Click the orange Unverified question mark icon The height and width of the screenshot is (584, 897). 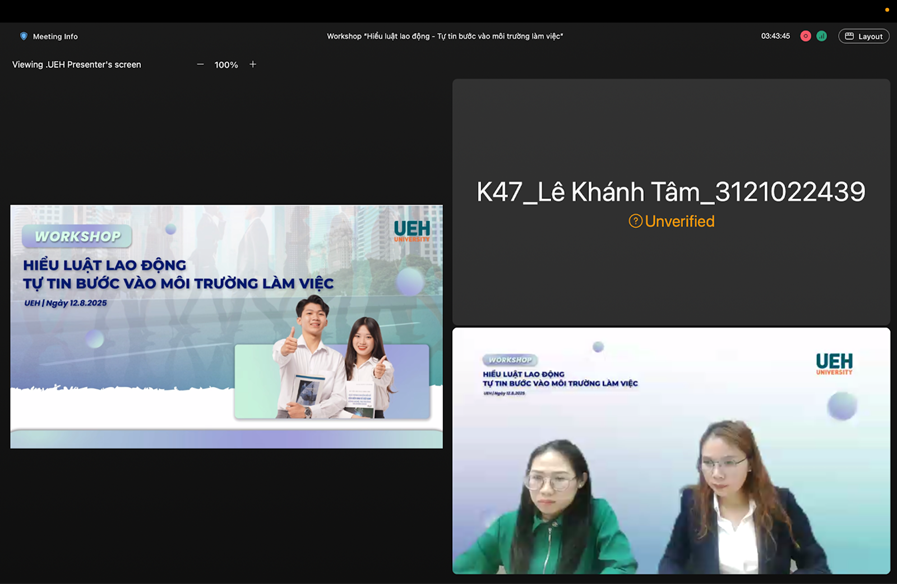click(x=635, y=221)
